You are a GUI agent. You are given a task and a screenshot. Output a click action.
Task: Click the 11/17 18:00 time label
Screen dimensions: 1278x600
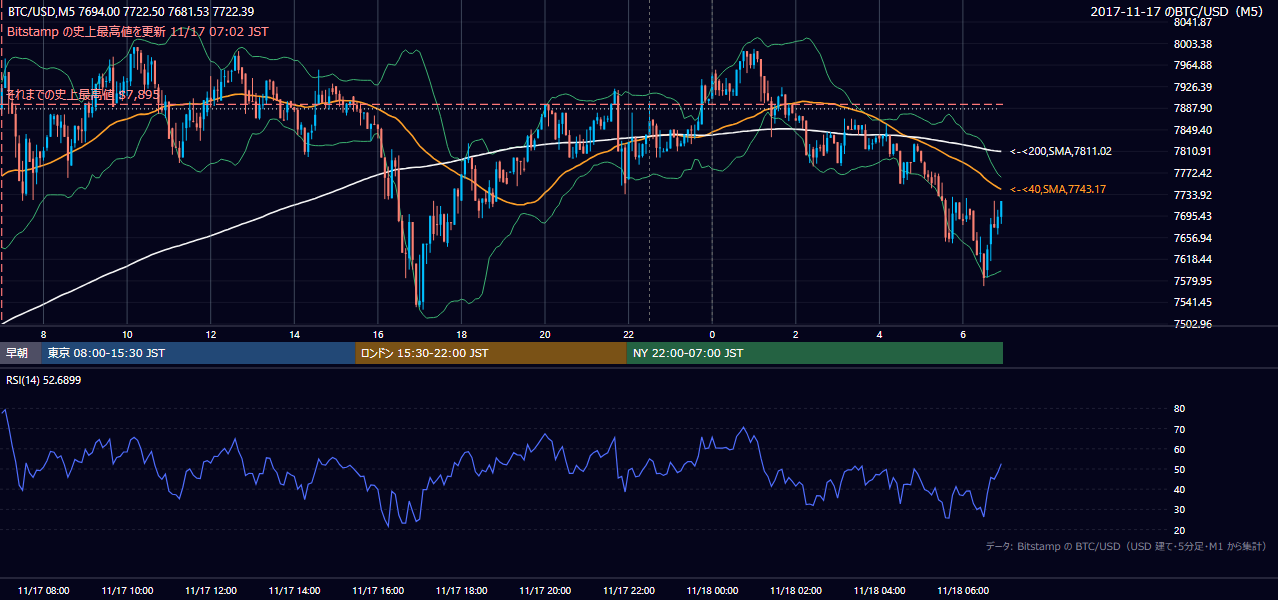point(461,591)
